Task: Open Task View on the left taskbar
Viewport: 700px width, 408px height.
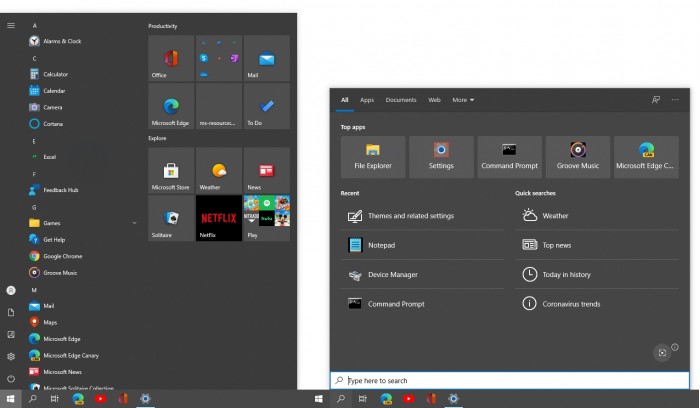Action: pyautogui.click(x=54, y=399)
